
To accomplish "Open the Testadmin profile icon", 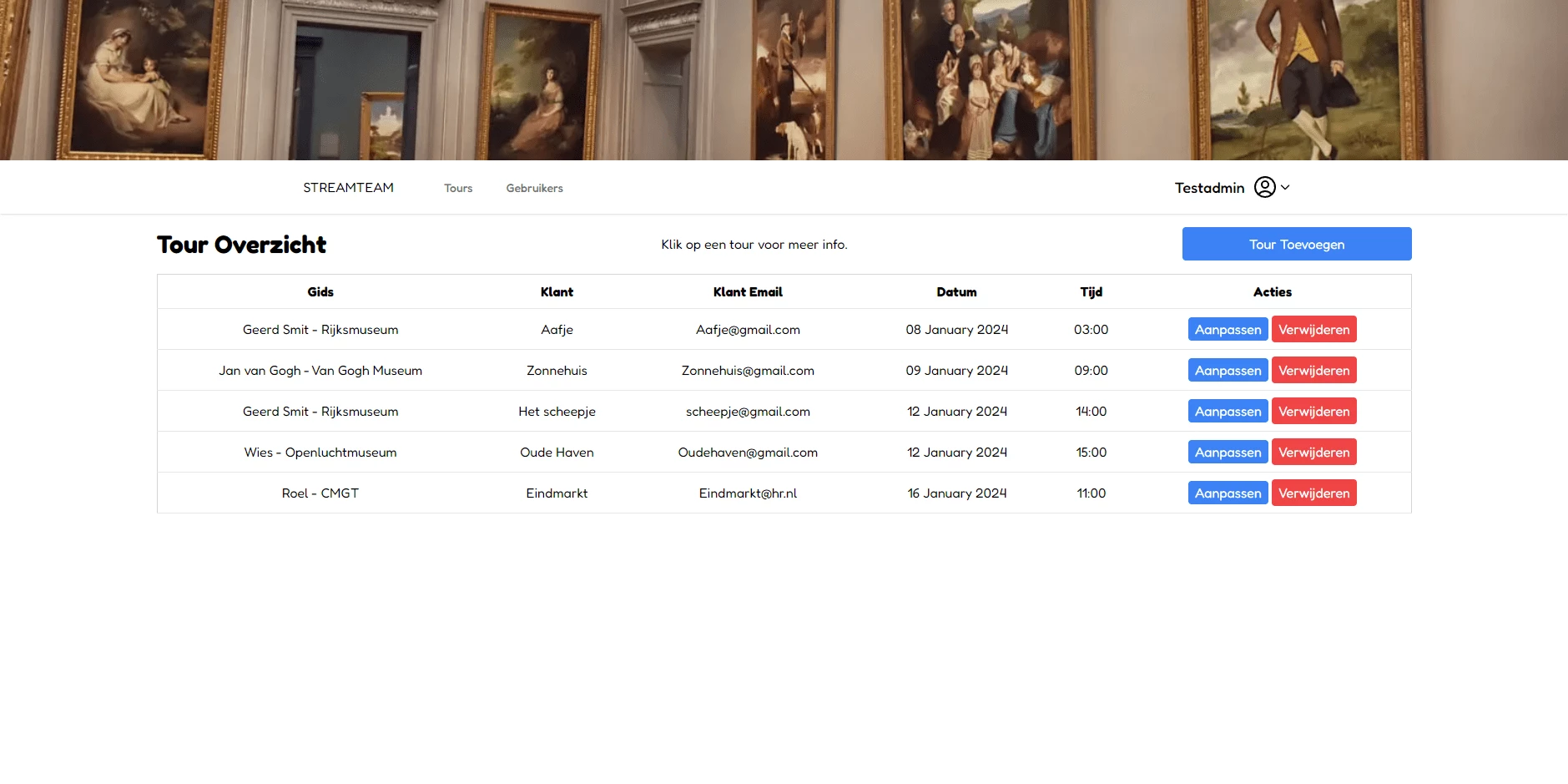I will pos(1266,187).
